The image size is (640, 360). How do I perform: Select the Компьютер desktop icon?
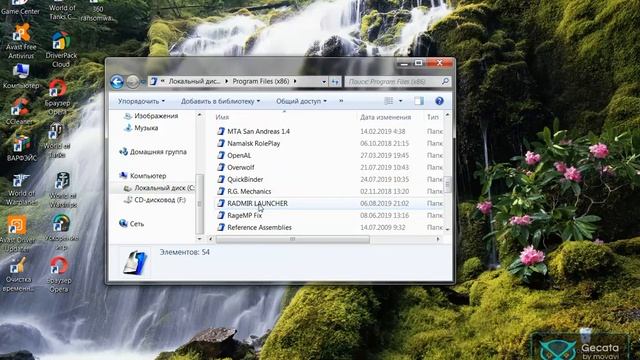[21, 77]
